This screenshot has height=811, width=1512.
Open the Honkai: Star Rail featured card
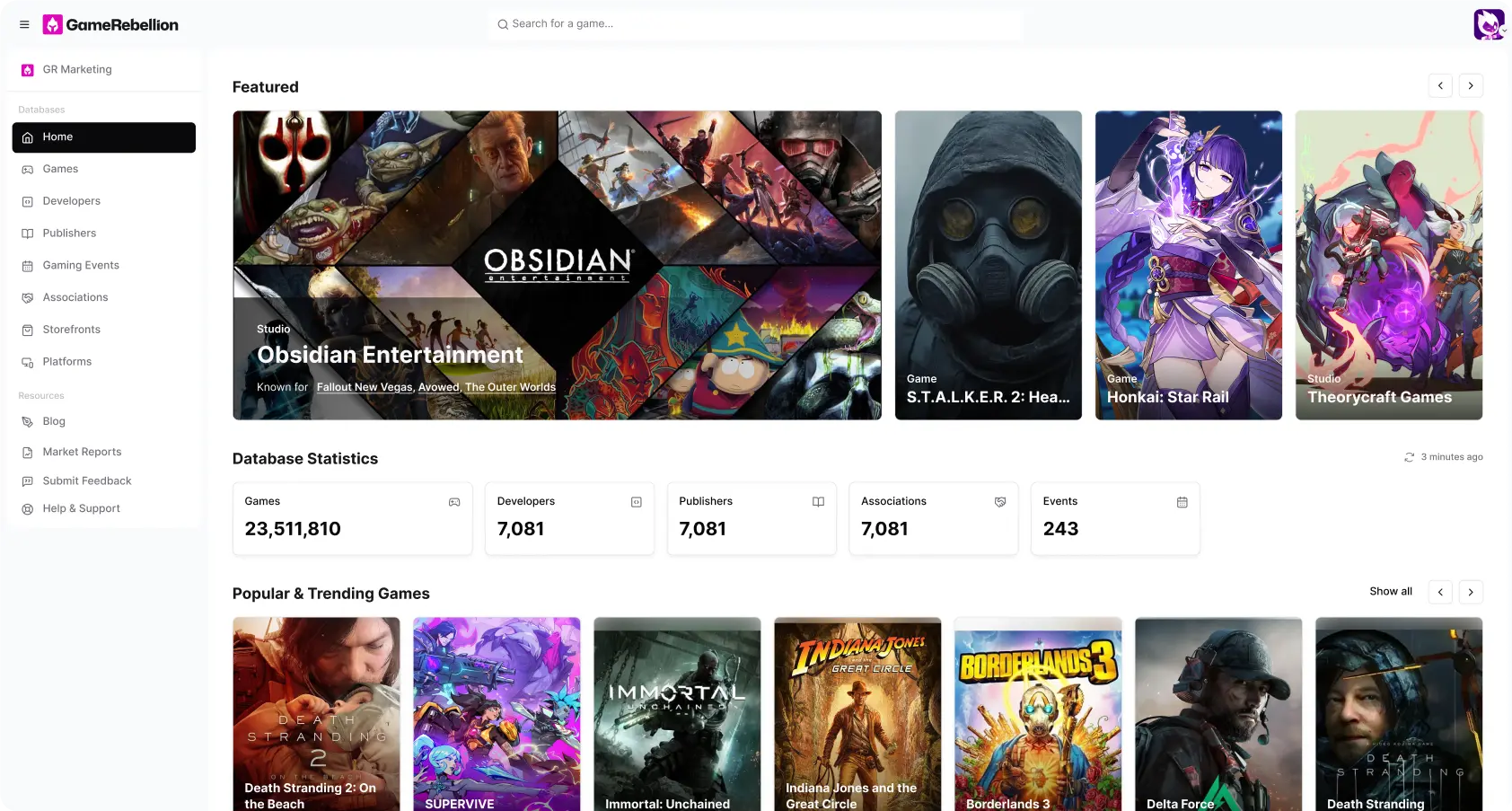(x=1188, y=265)
